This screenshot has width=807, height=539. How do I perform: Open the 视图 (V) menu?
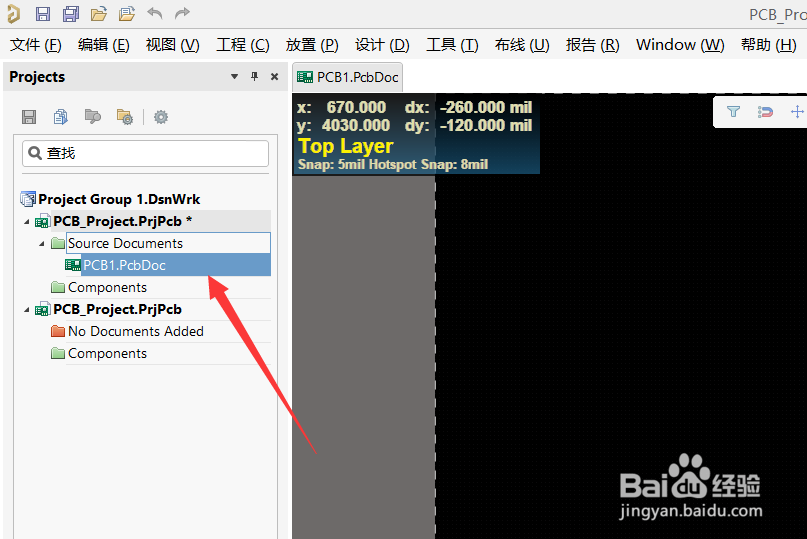pyautogui.click(x=172, y=45)
